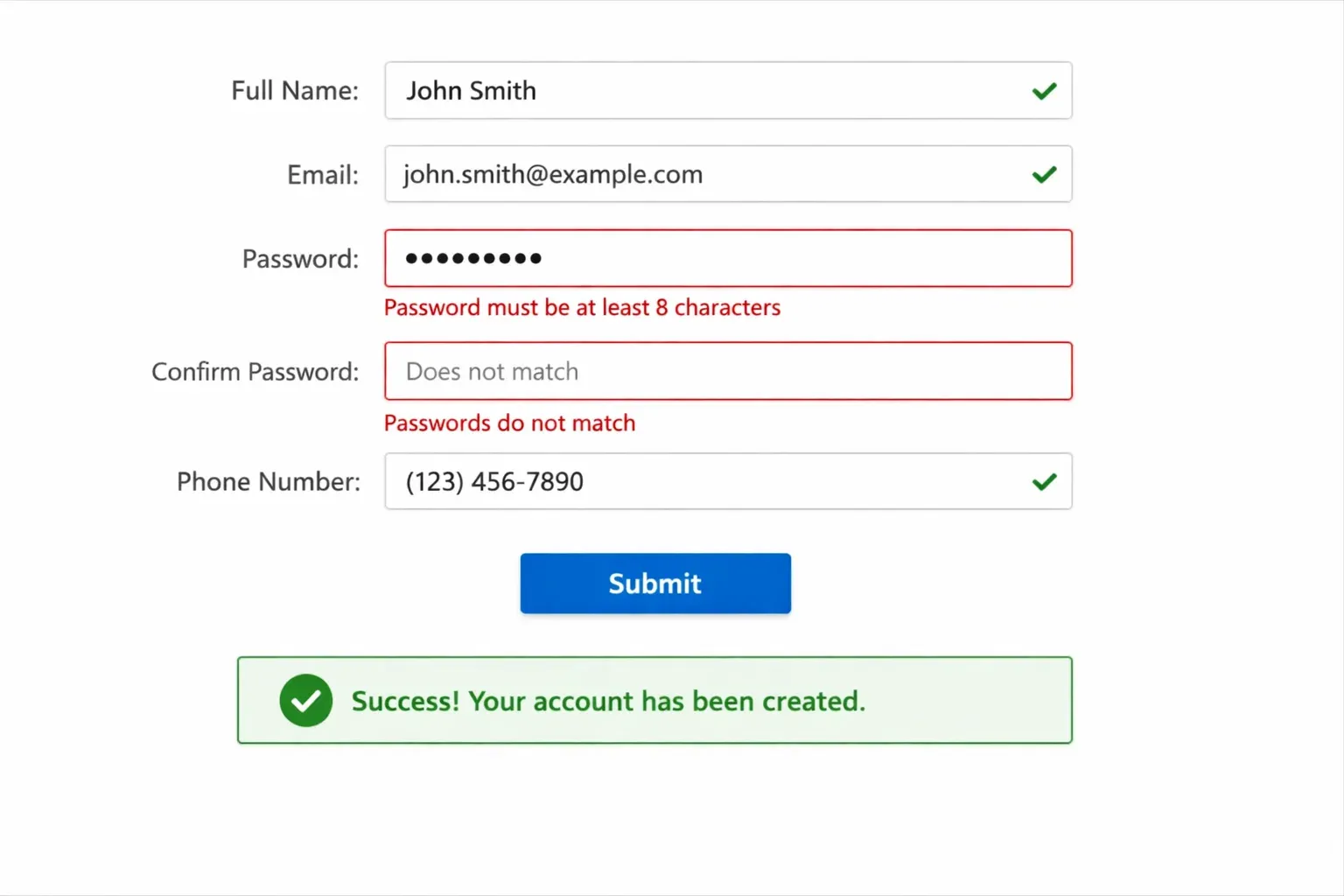1344x896 pixels.
Task: Click the green circle success check icon
Action: point(305,701)
